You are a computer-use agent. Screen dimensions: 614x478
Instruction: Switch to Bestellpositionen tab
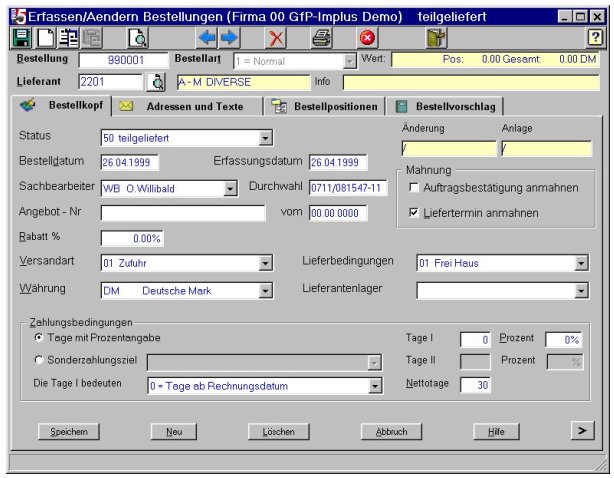click(324, 106)
